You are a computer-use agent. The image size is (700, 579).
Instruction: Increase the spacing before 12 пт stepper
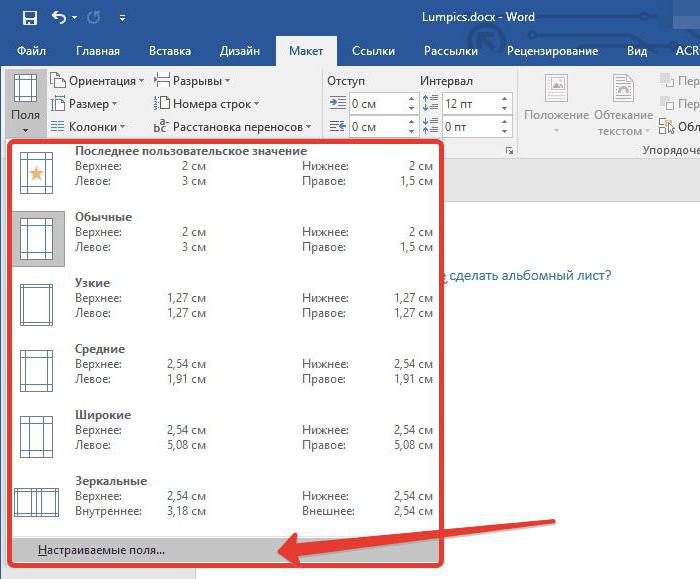pyautogui.click(x=507, y=99)
